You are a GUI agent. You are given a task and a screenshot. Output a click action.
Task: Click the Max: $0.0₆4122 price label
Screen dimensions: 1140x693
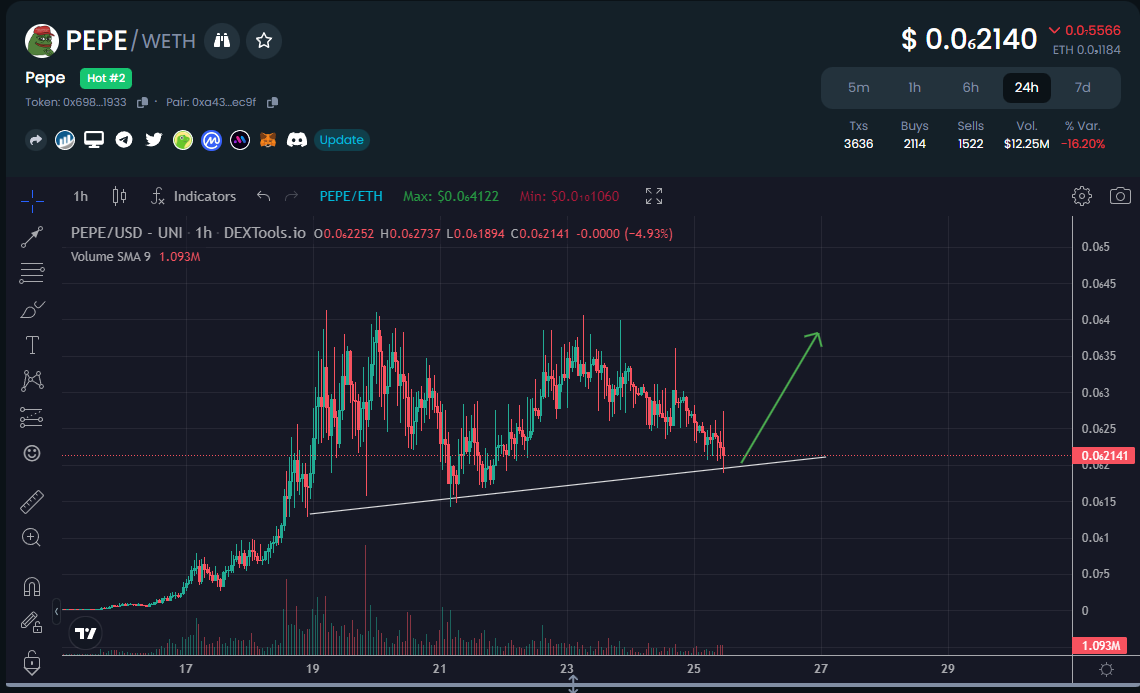click(x=451, y=196)
